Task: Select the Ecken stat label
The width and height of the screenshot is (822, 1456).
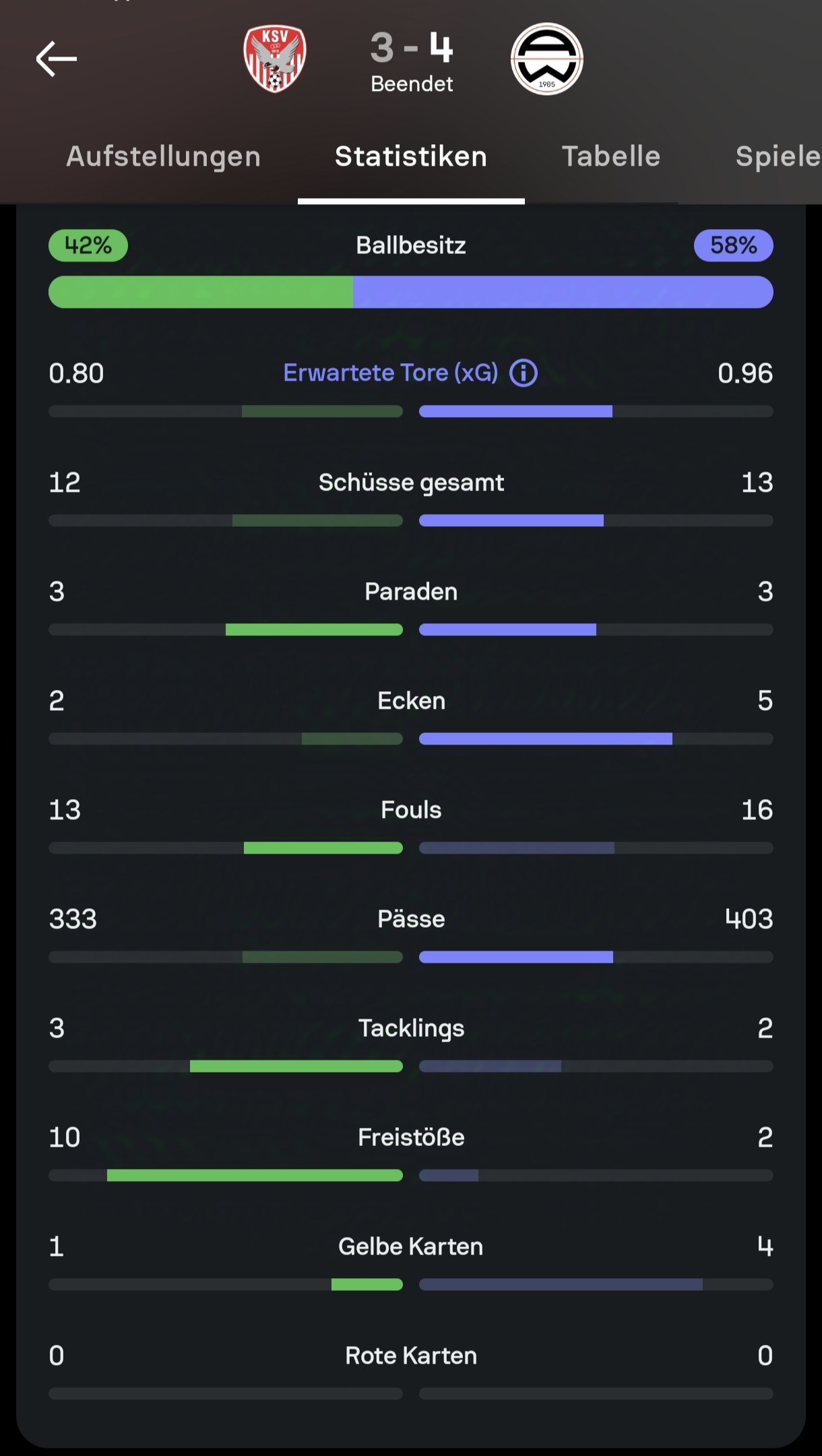Action: 411,701
